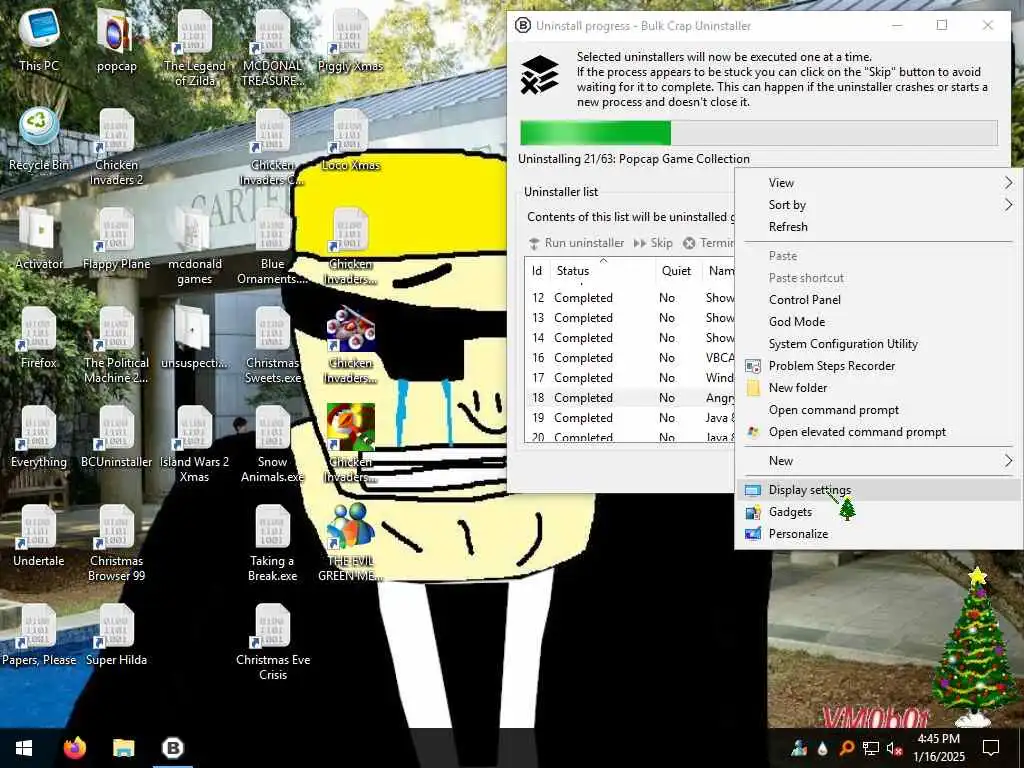Screen dimensions: 1024x768
Task: Select the Papers, Please shortcut
Action: pyautogui.click(x=39, y=635)
